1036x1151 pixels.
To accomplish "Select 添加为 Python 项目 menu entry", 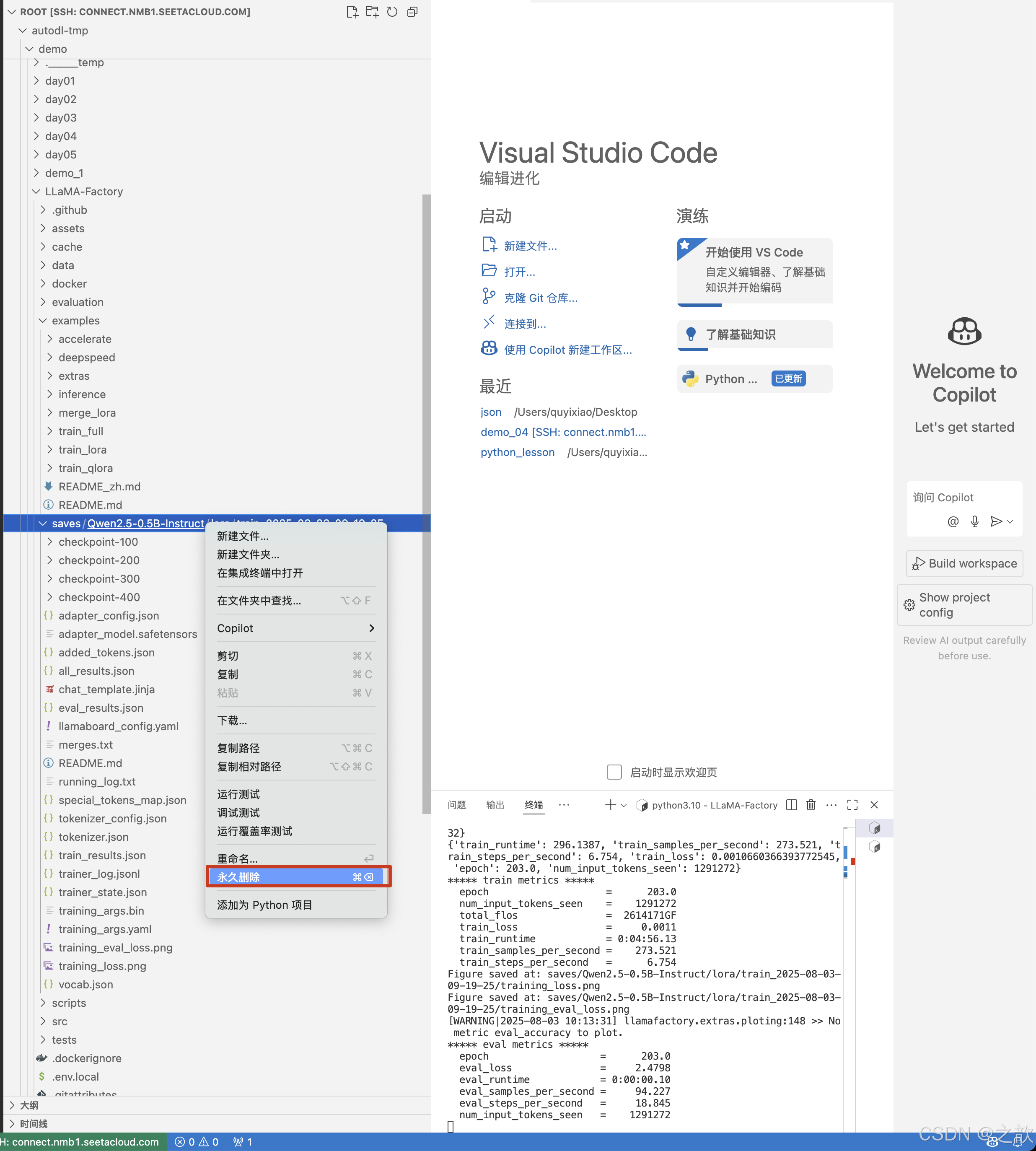I will (x=296, y=905).
